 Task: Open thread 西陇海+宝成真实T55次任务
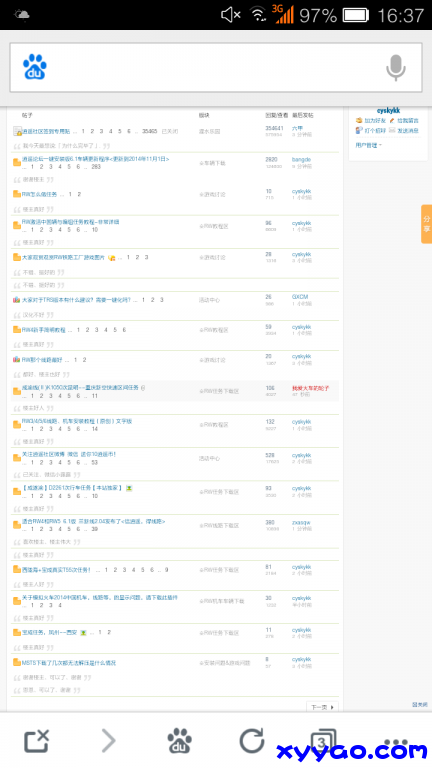(x=56, y=570)
